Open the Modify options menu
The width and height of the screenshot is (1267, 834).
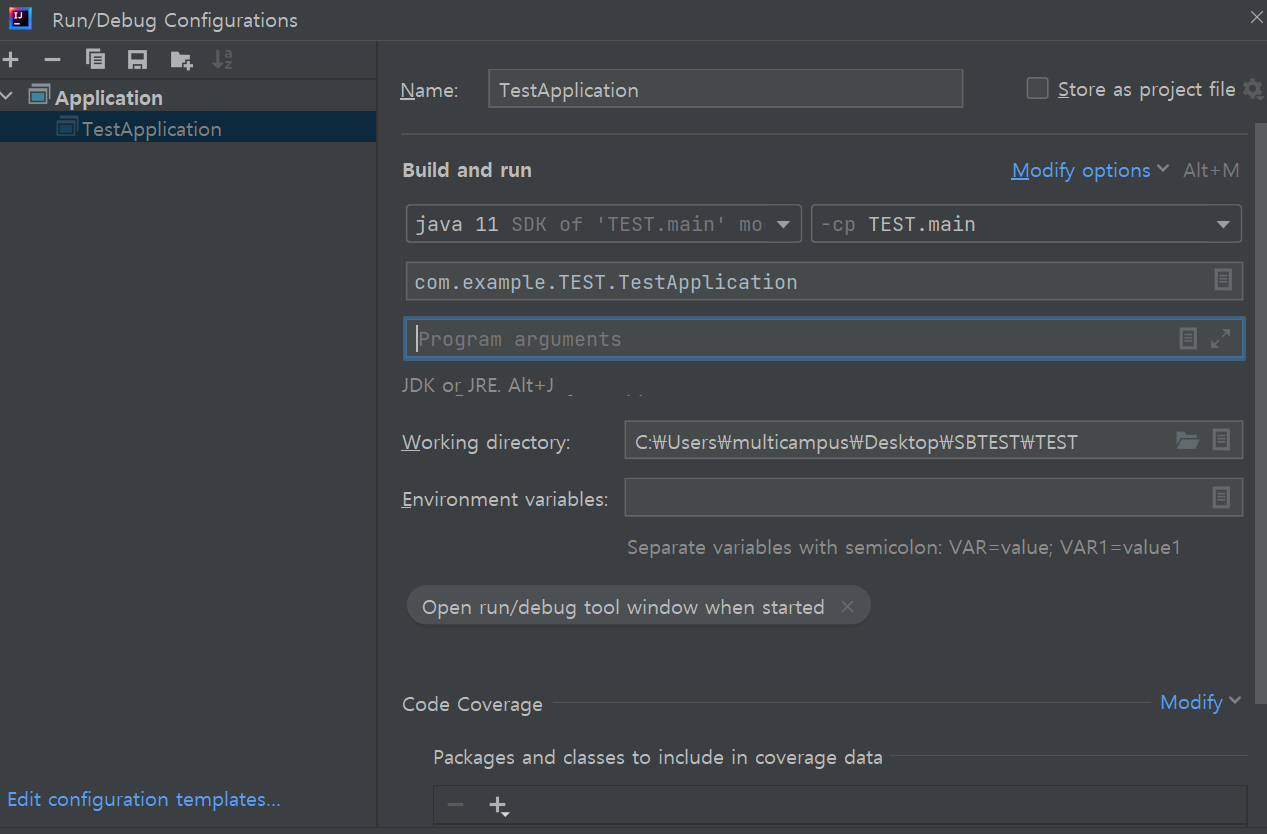tap(1089, 170)
